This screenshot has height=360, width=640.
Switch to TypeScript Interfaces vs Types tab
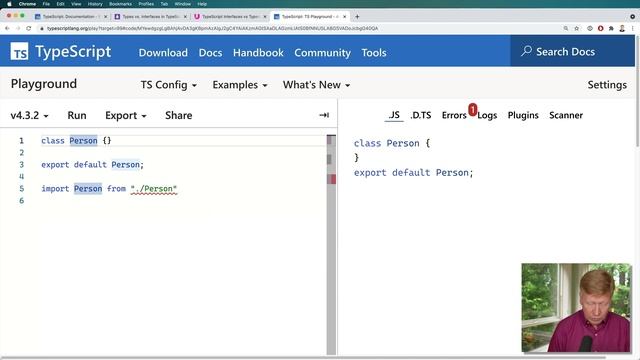(x=230, y=17)
